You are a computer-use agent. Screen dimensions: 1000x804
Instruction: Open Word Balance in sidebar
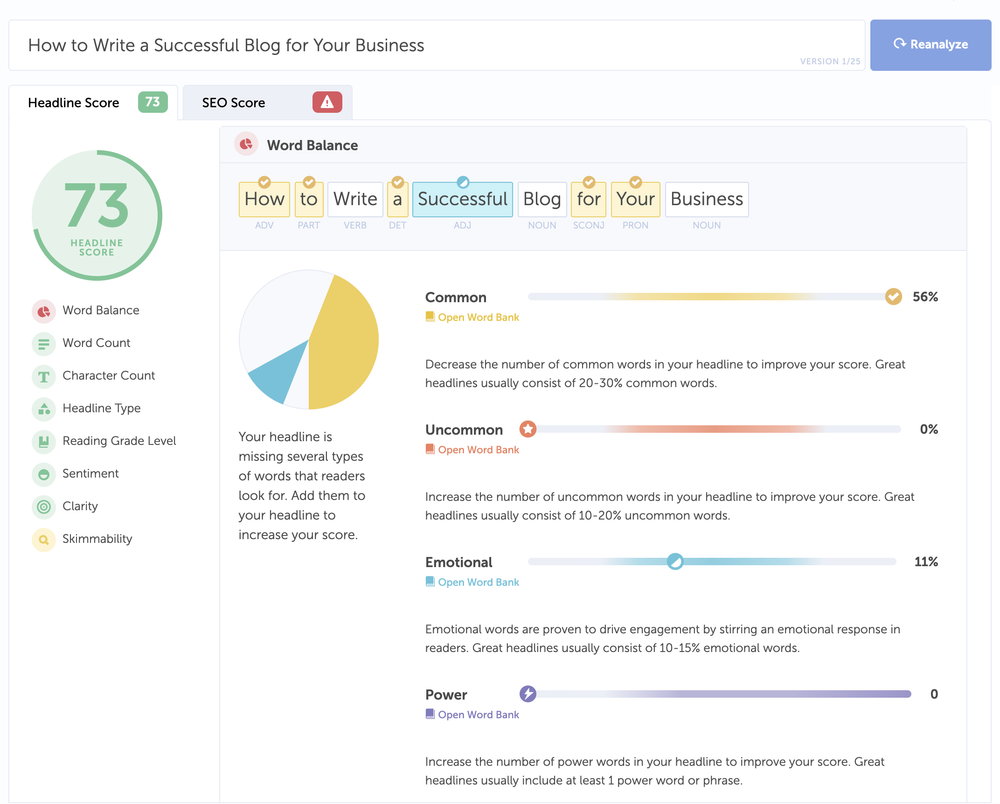(x=101, y=311)
